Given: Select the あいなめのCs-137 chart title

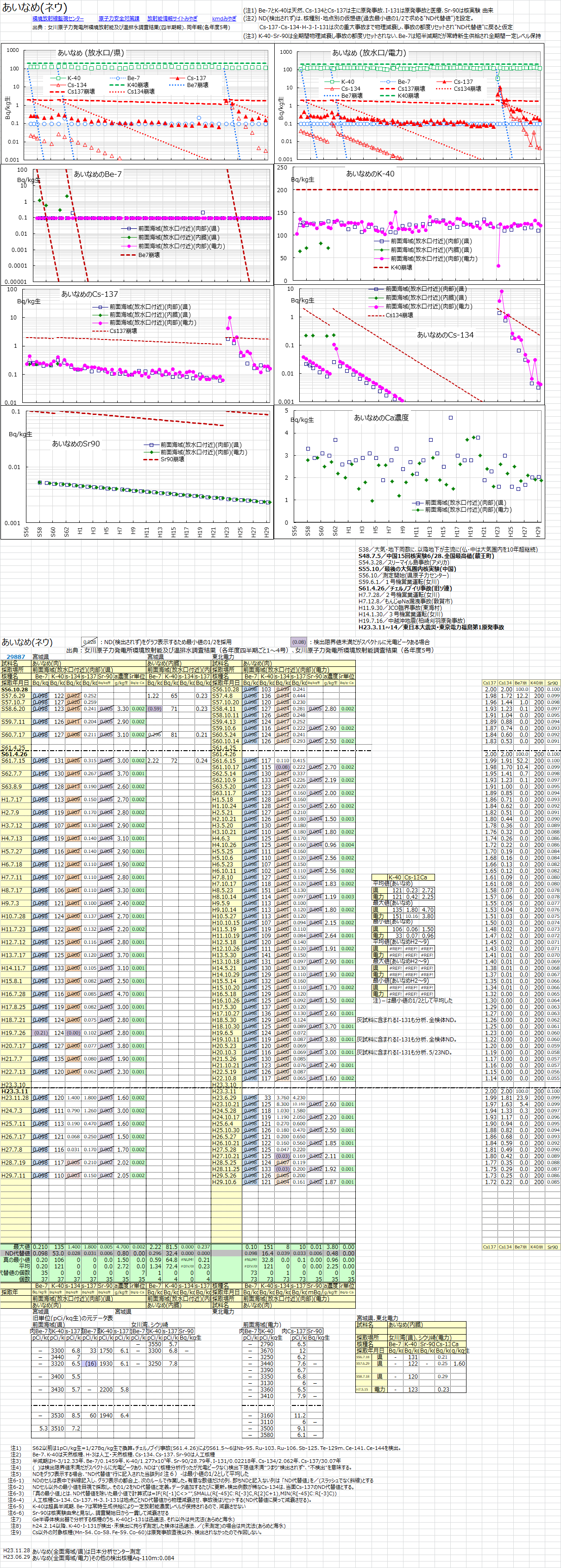Looking at the screenshot, I should point(89,294).
